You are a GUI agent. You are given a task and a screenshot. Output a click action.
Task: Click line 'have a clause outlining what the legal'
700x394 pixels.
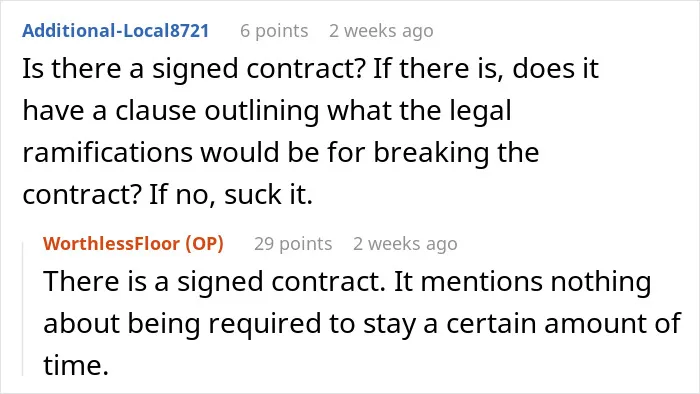click(267, 111)
